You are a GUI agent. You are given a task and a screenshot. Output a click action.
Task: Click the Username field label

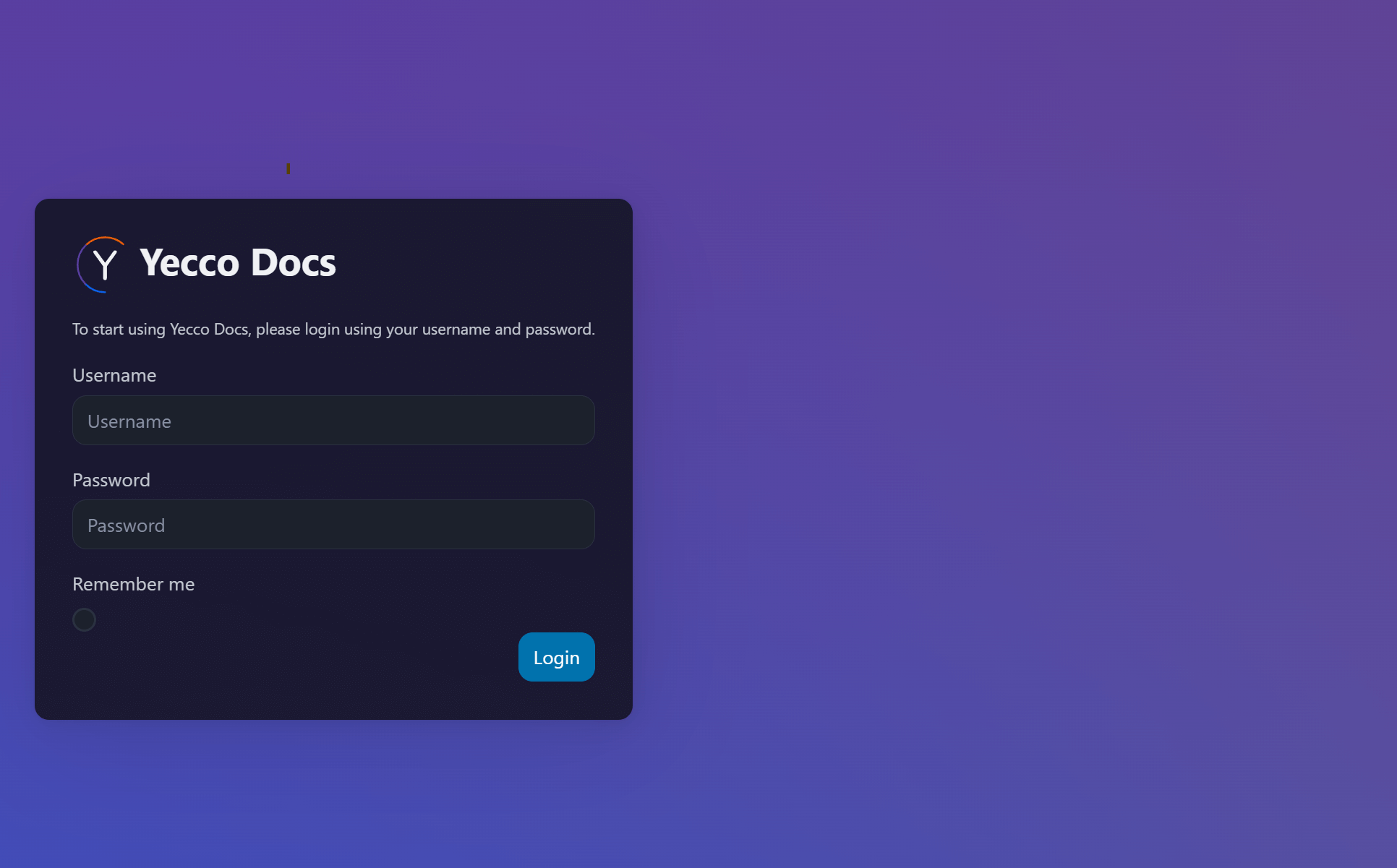point(114,375)
